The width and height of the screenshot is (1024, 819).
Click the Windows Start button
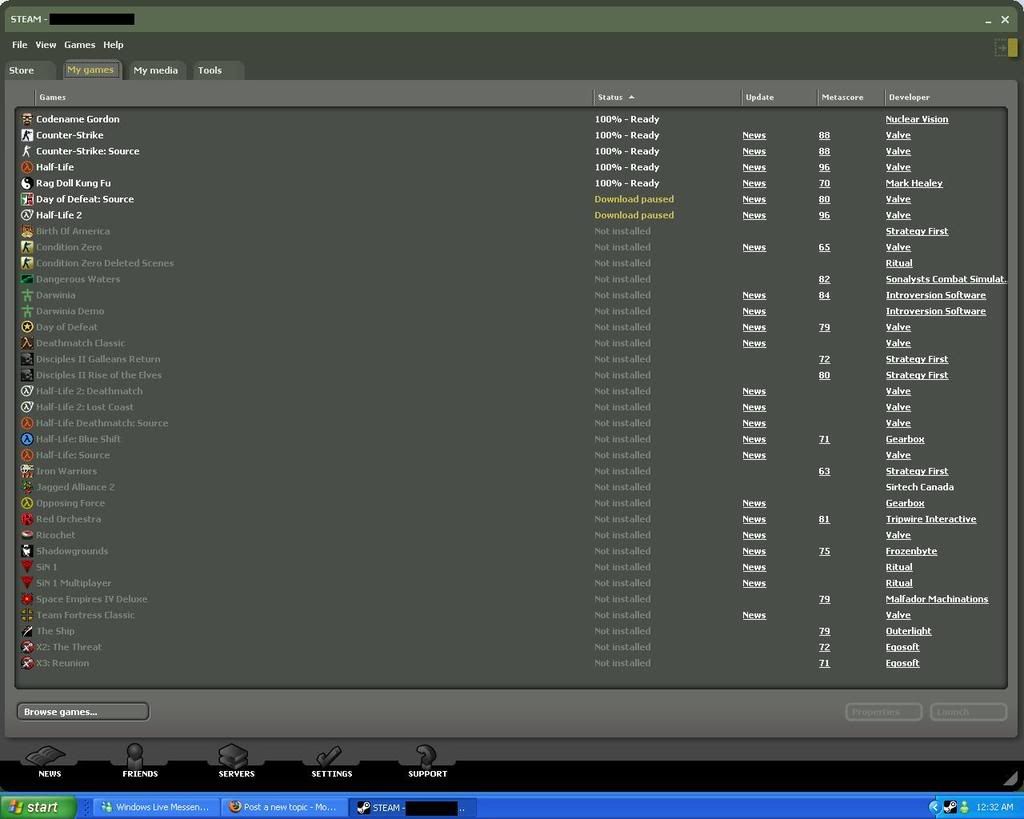pos(38,807)
